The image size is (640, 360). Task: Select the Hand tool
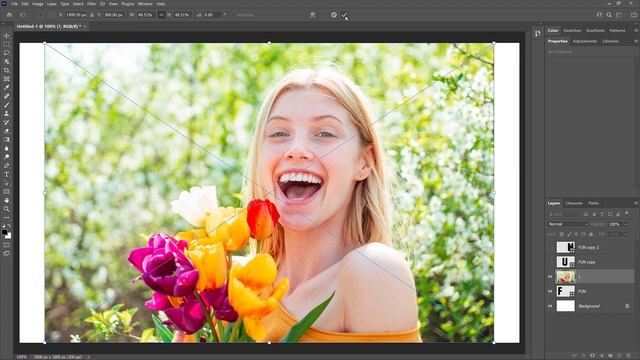tap(6, 200)
